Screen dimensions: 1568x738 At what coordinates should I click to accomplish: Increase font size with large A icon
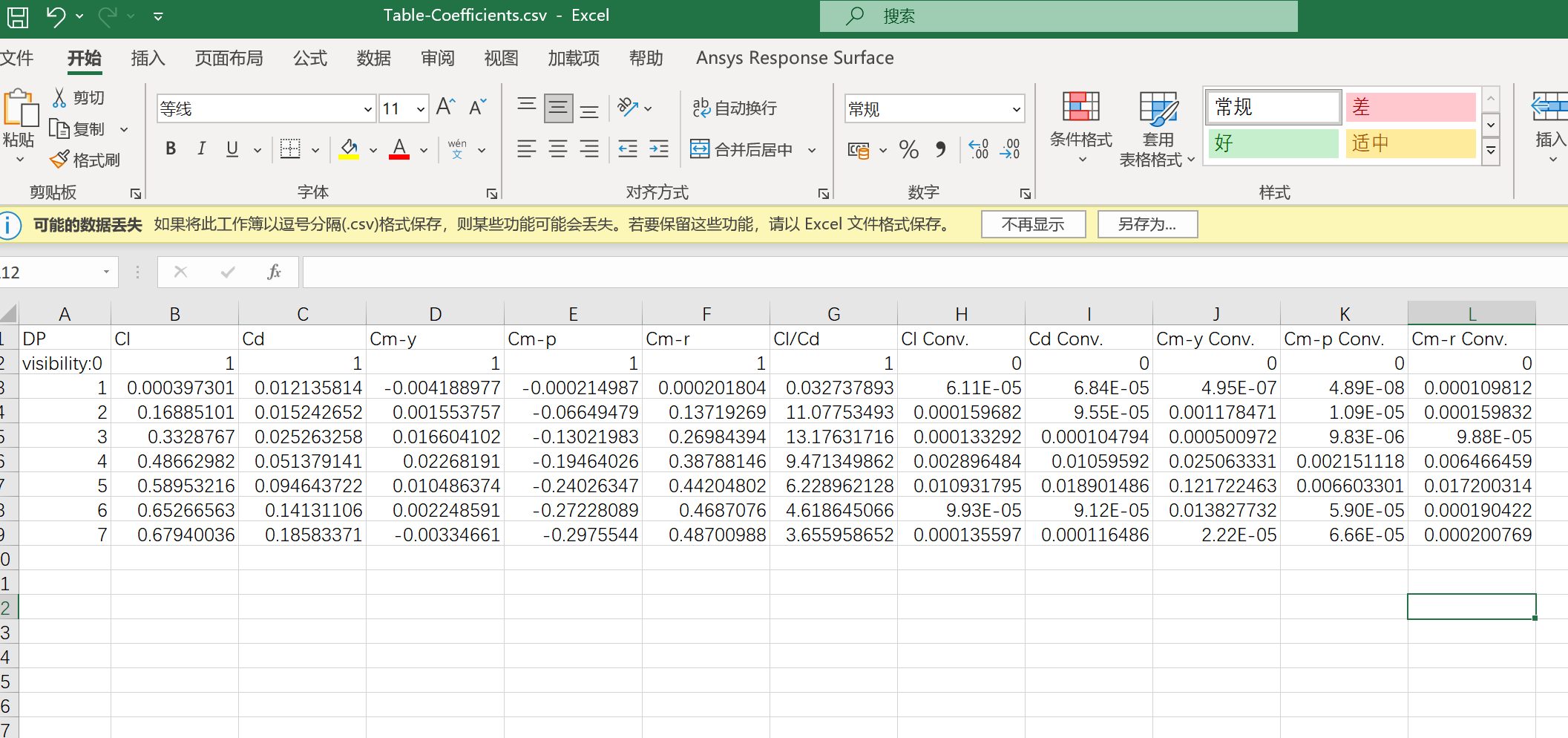pyautogui.click(x=445, y=108)
